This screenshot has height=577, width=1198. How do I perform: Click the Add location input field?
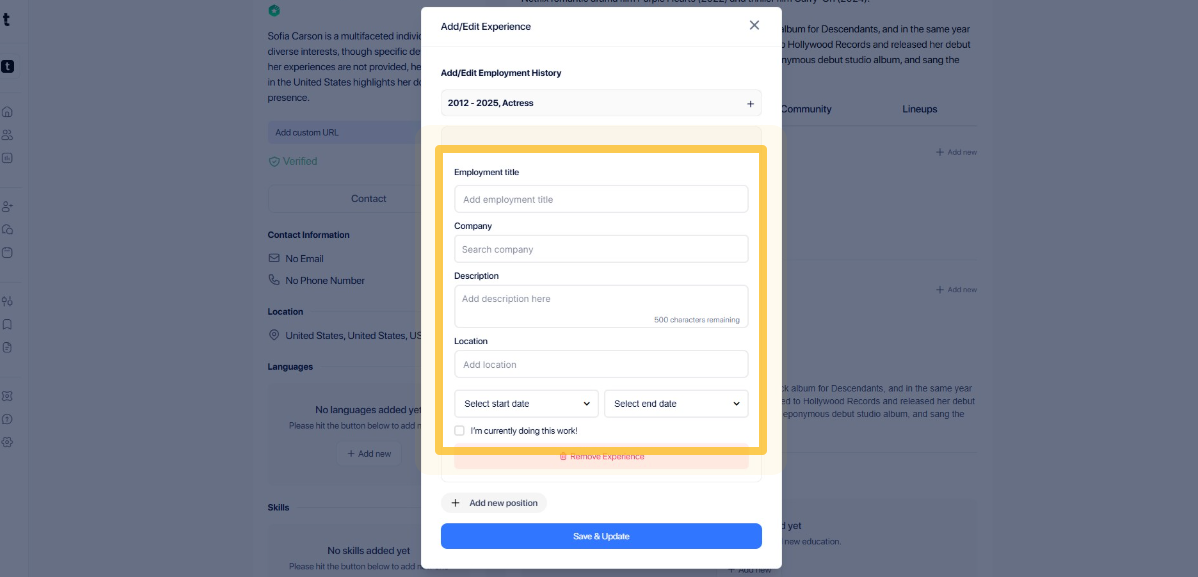point(601,364)
